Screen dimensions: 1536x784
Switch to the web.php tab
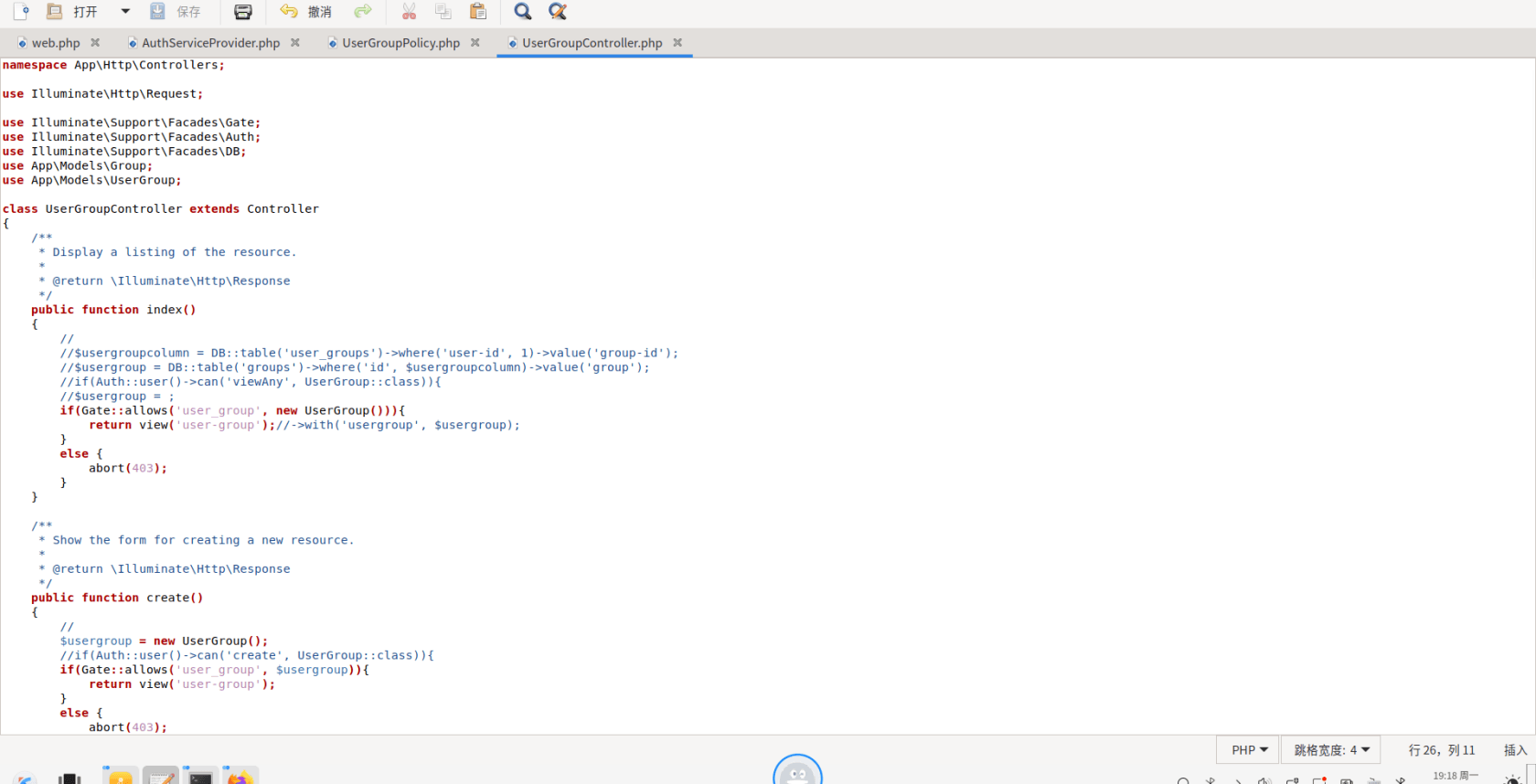tap(56, 43)
